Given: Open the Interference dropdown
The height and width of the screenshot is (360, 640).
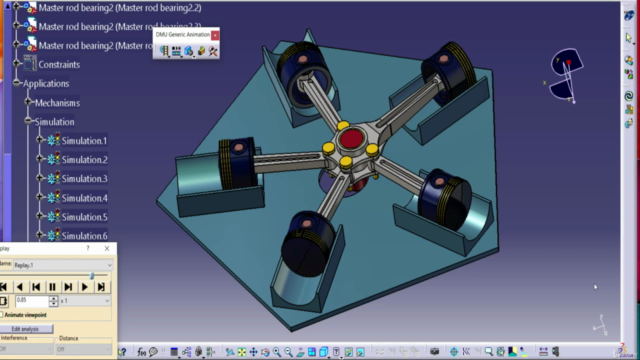Looking at the screenshot, I should coord(26,349).
